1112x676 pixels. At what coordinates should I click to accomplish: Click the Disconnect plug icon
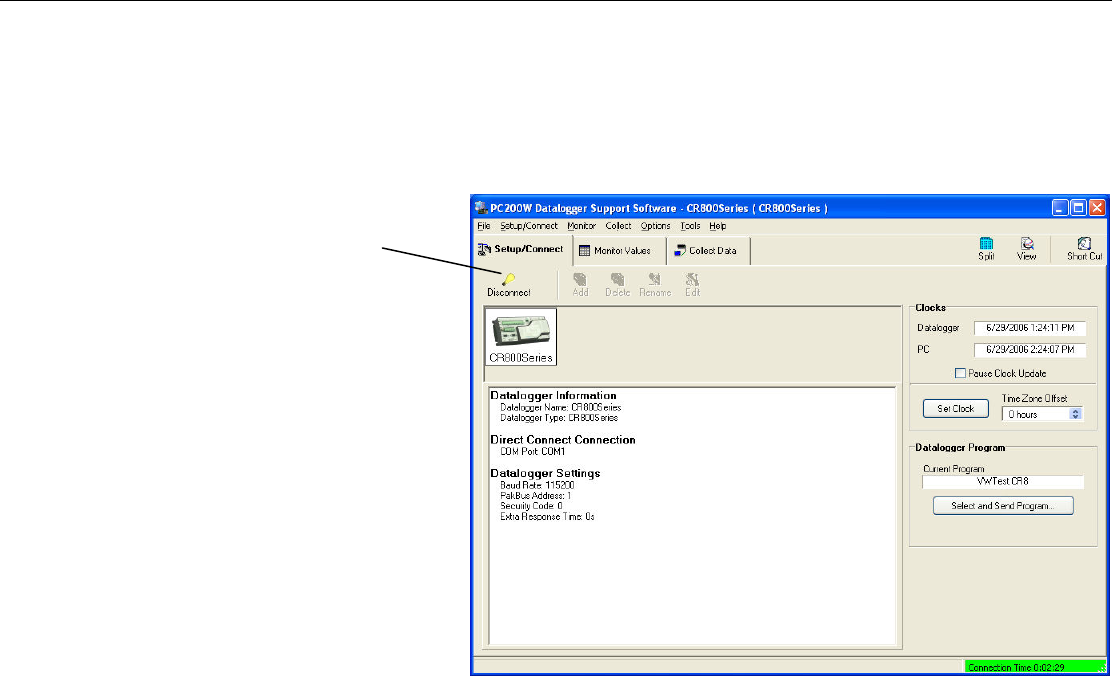(x=508, y=279)
